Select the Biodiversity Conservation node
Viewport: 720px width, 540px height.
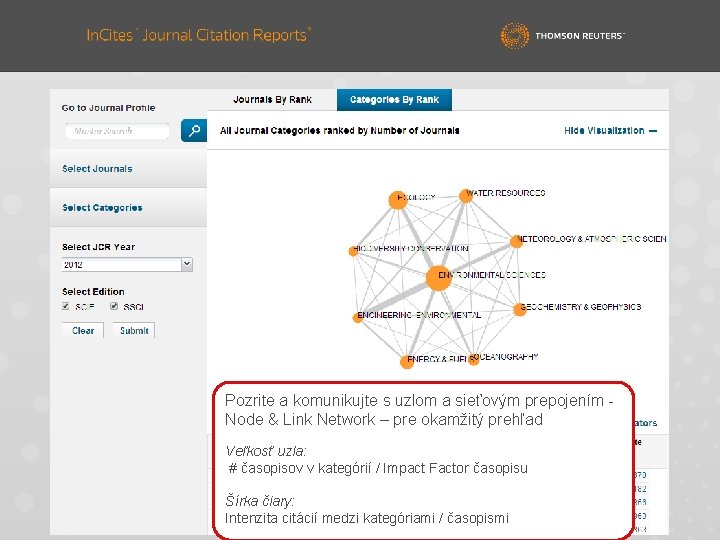tap(353, 251)
